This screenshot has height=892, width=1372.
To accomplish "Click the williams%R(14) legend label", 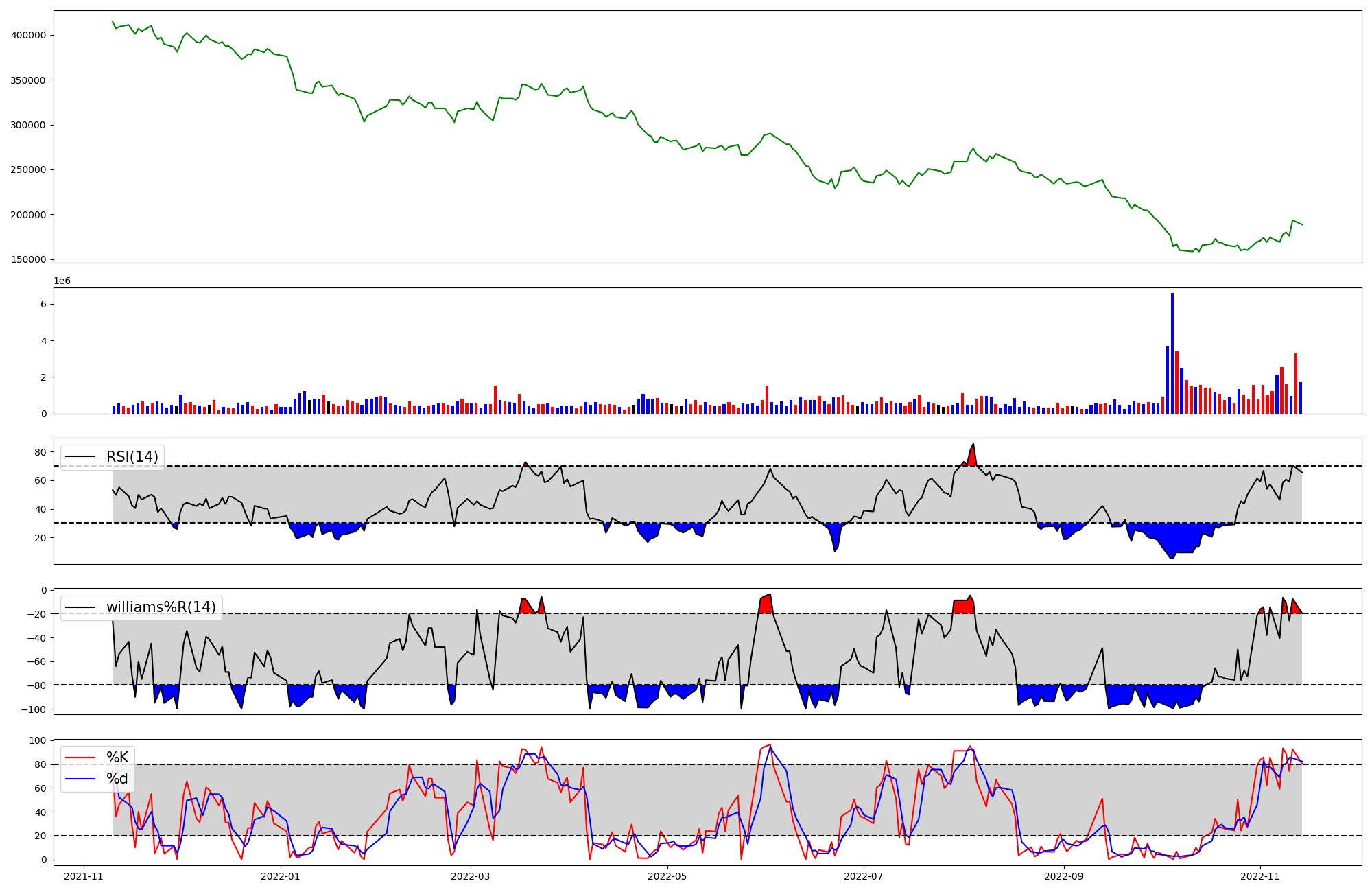I will pyautogui.click(x=161, y=607).
